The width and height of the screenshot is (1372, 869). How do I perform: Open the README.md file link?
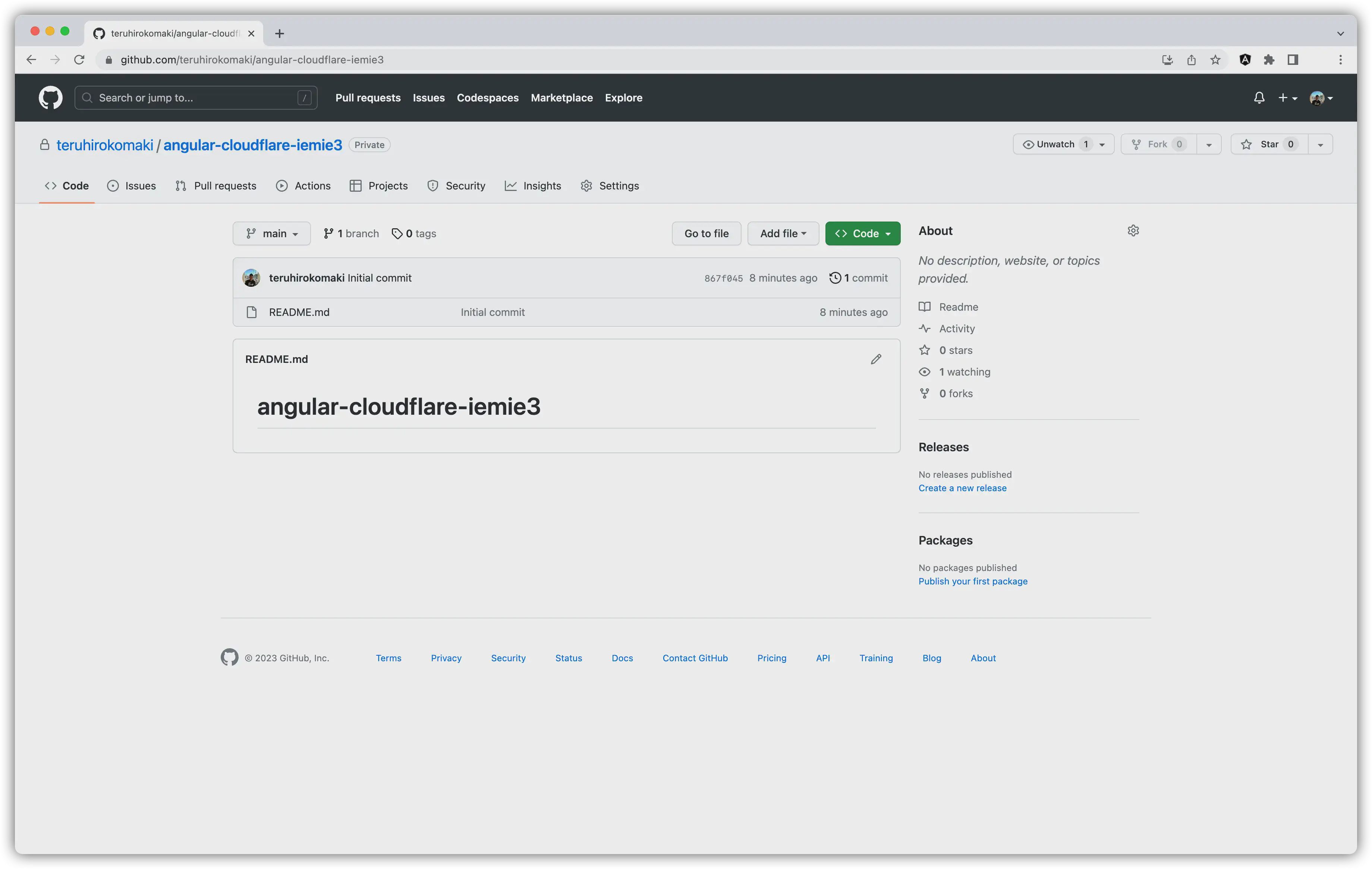(x=299, y=312)
